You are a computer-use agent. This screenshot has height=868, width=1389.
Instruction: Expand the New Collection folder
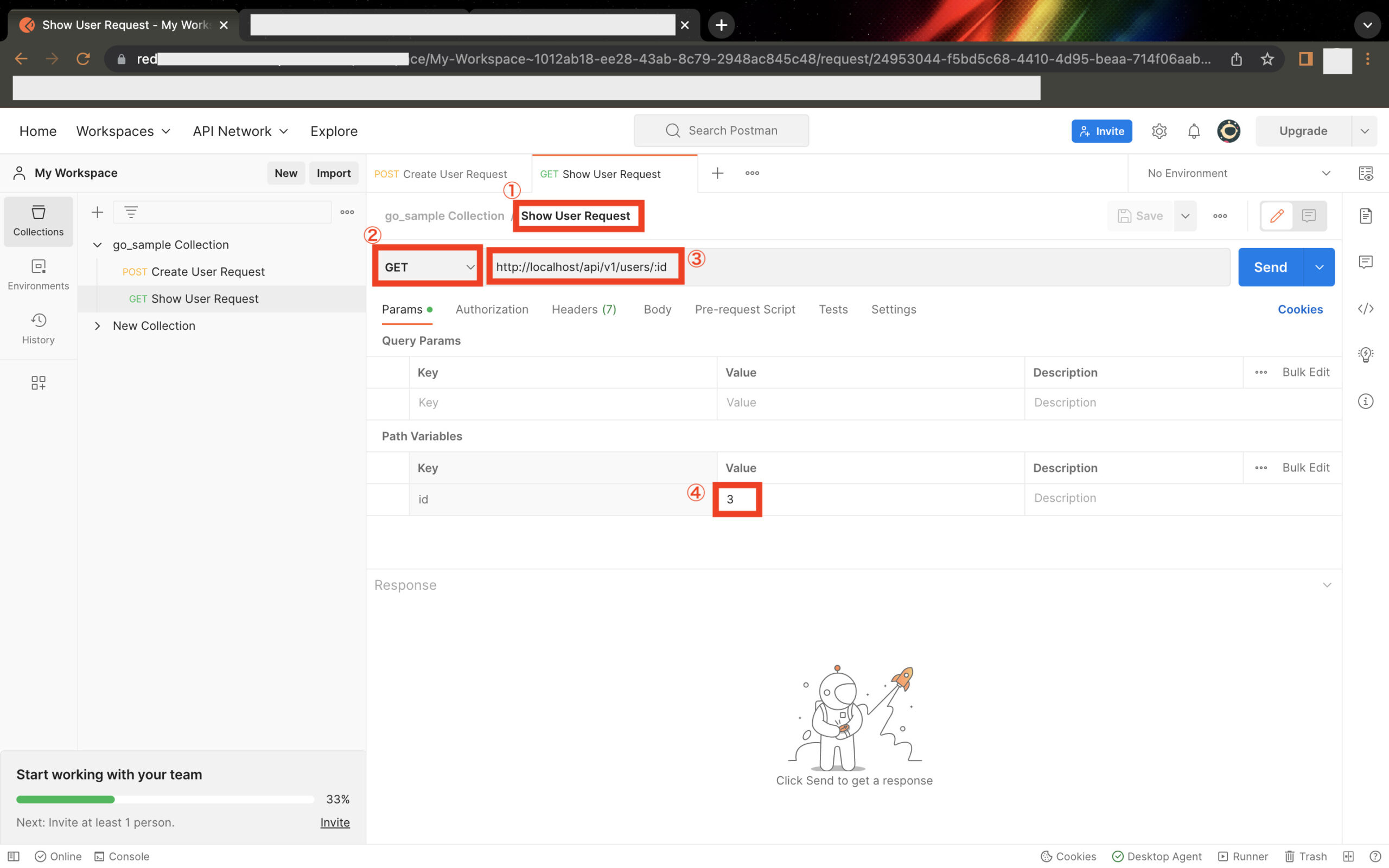97,325
